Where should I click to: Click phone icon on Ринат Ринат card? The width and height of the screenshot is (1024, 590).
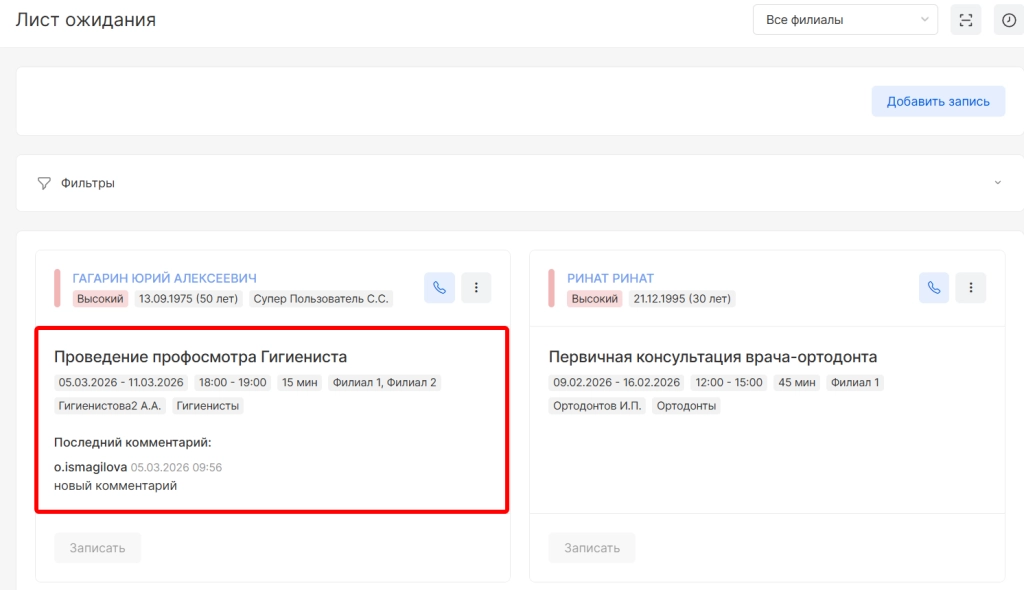click(934, 288)
